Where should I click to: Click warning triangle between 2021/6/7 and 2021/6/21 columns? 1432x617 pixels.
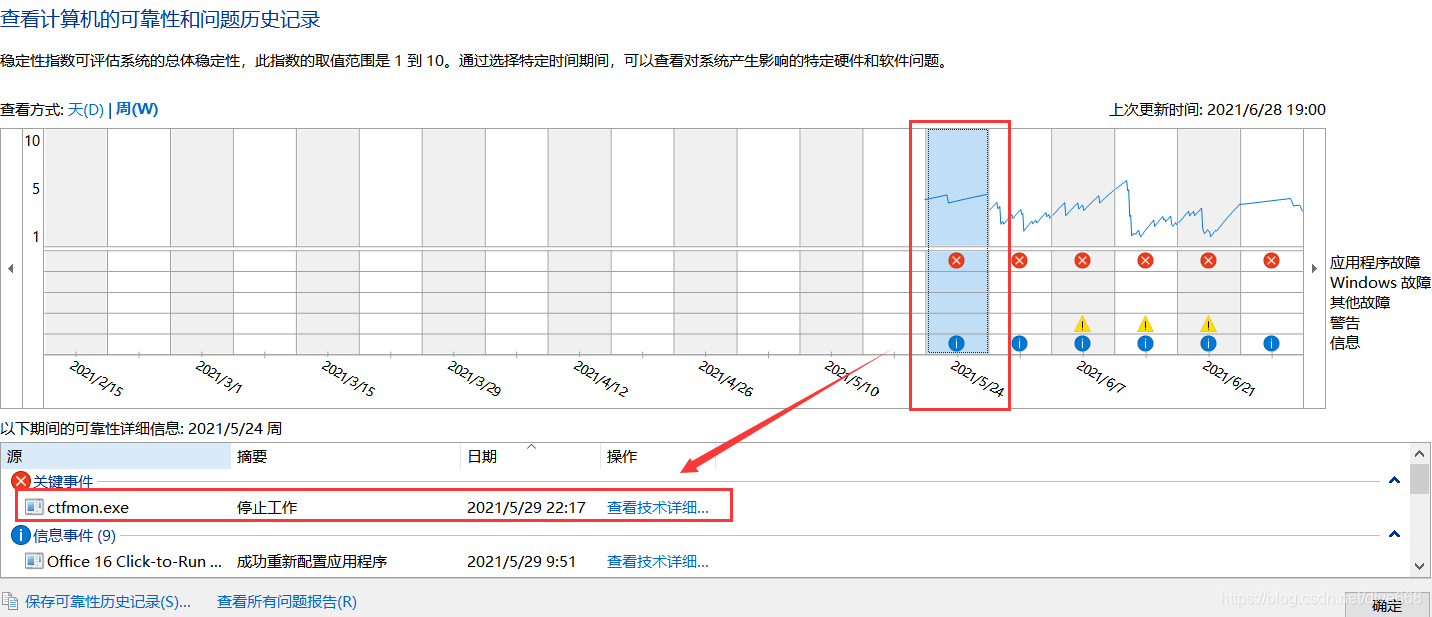pos(1145,323)
